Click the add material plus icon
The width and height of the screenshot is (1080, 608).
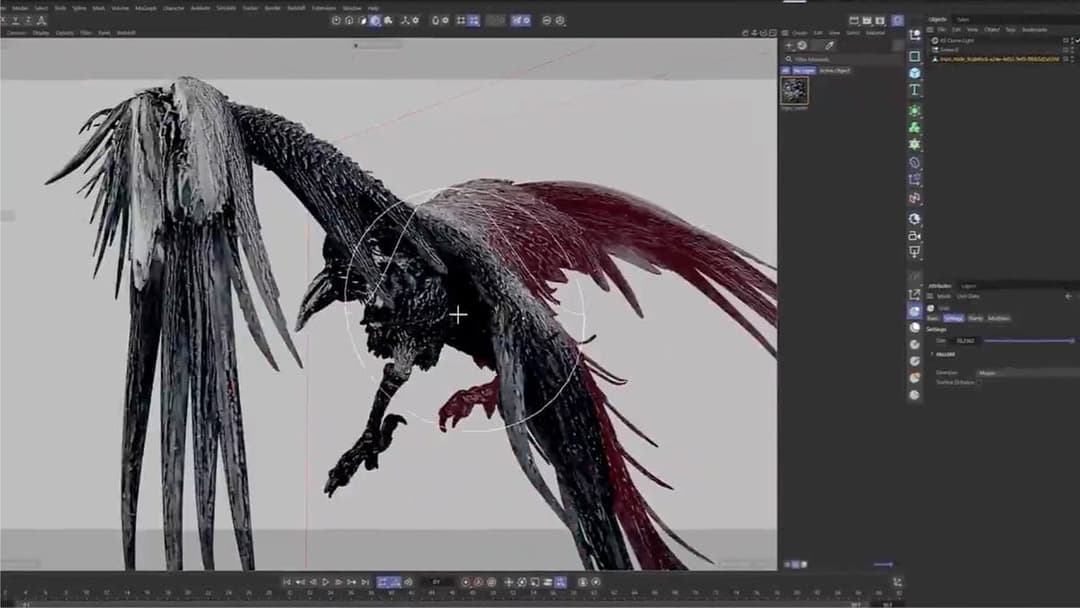(x=790, y=45)
